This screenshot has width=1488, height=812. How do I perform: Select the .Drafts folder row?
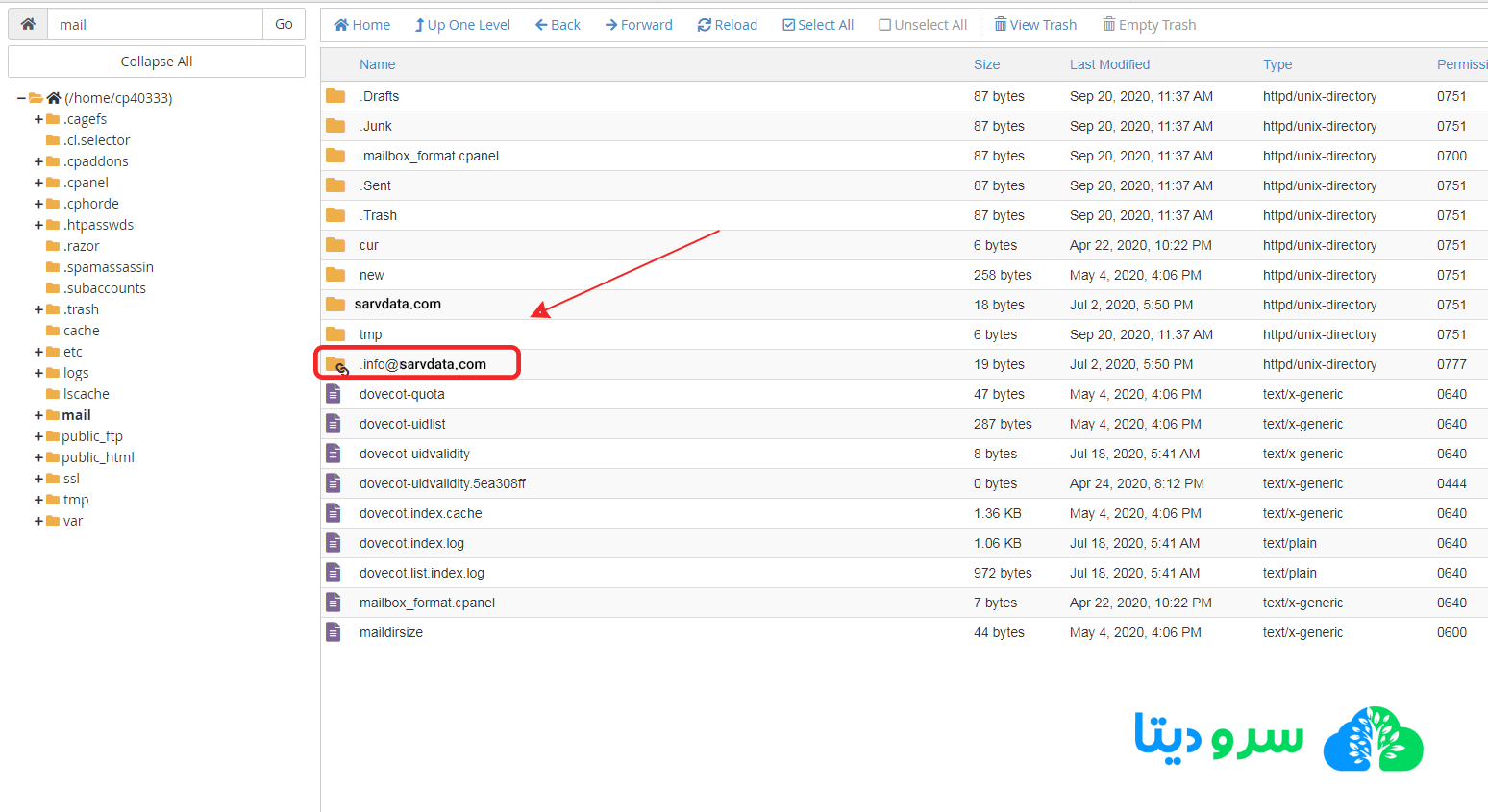point(382,95)
